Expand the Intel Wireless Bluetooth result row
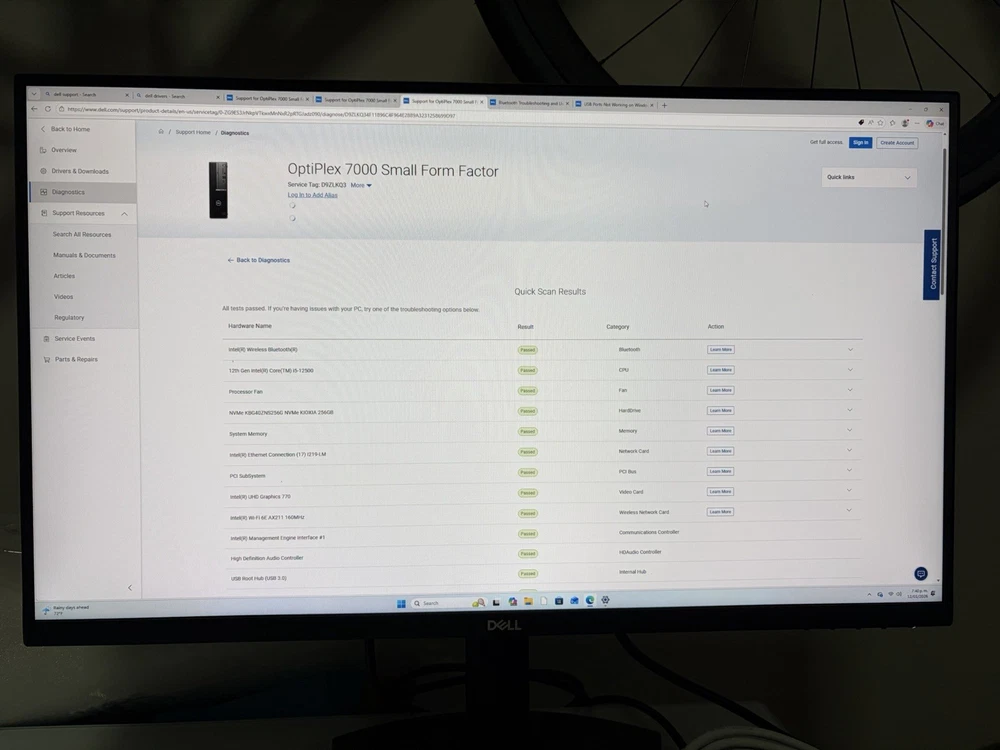1000x750 pixels. pyautogui.click(x=850, y=349)
